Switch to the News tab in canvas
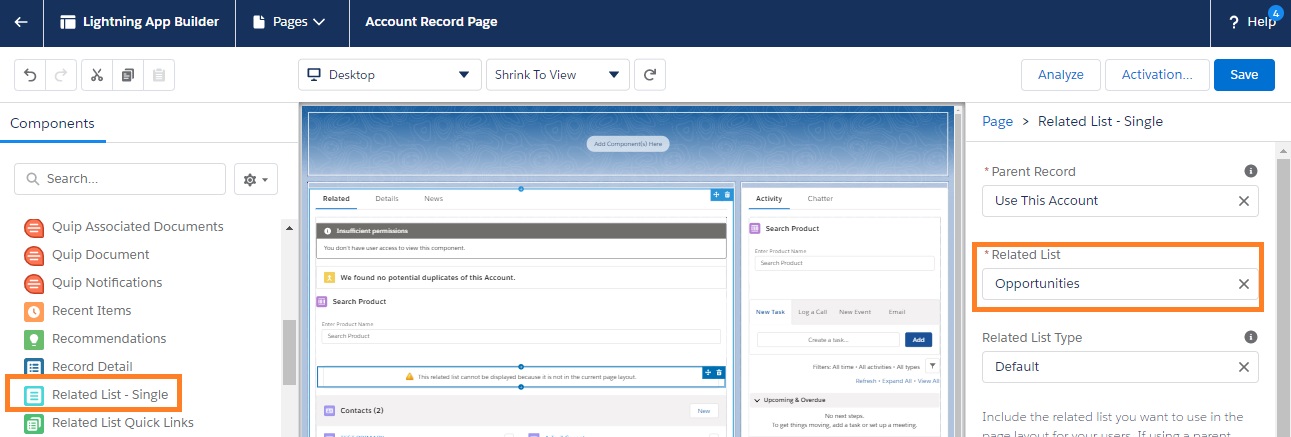The width and height of the screenshot is (1291, 437). click(x=433, y=199)
